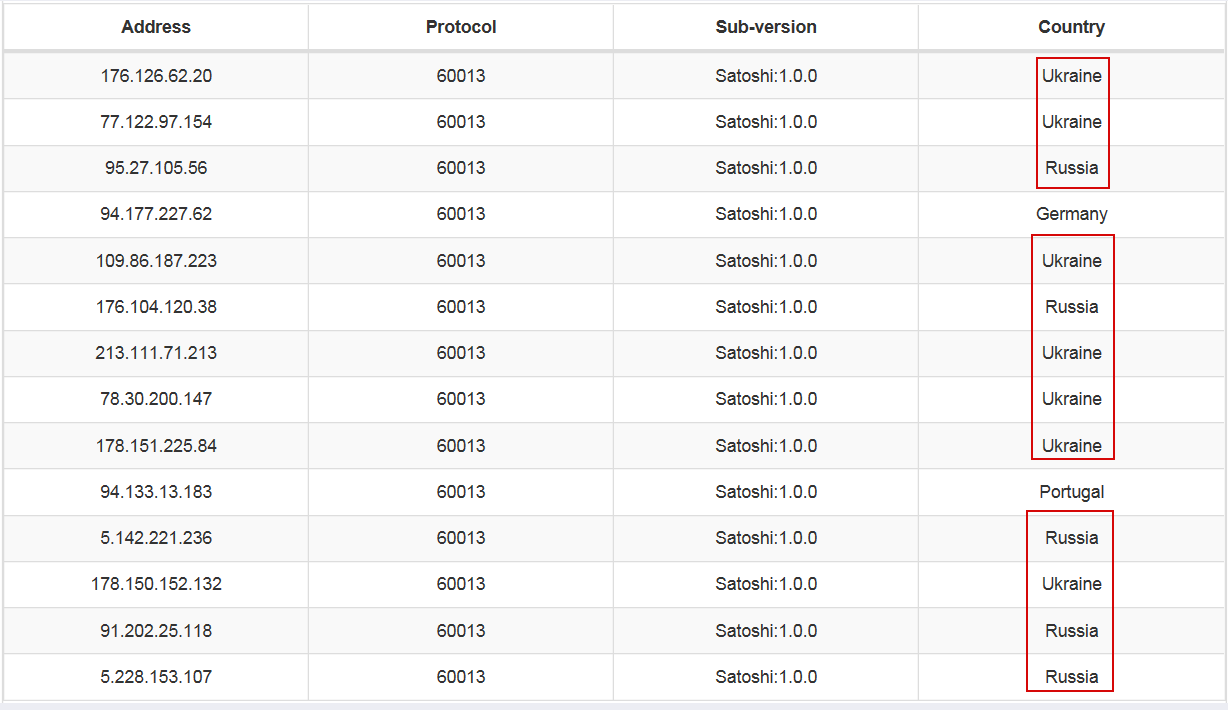The image size is (1228, 710).
Task: Select the address 91.202.25.118
Action: tap(156, 631)
